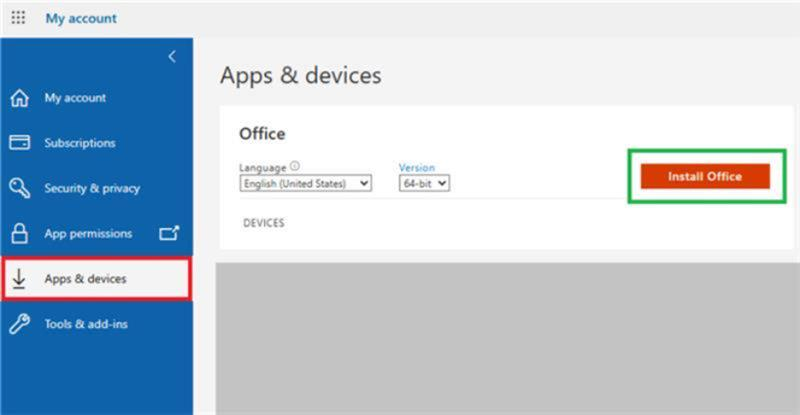The height and width of the screenshot is (415, 800).
Task: Click the external link icon on App permissions
Action: click(x=169, y=233)
